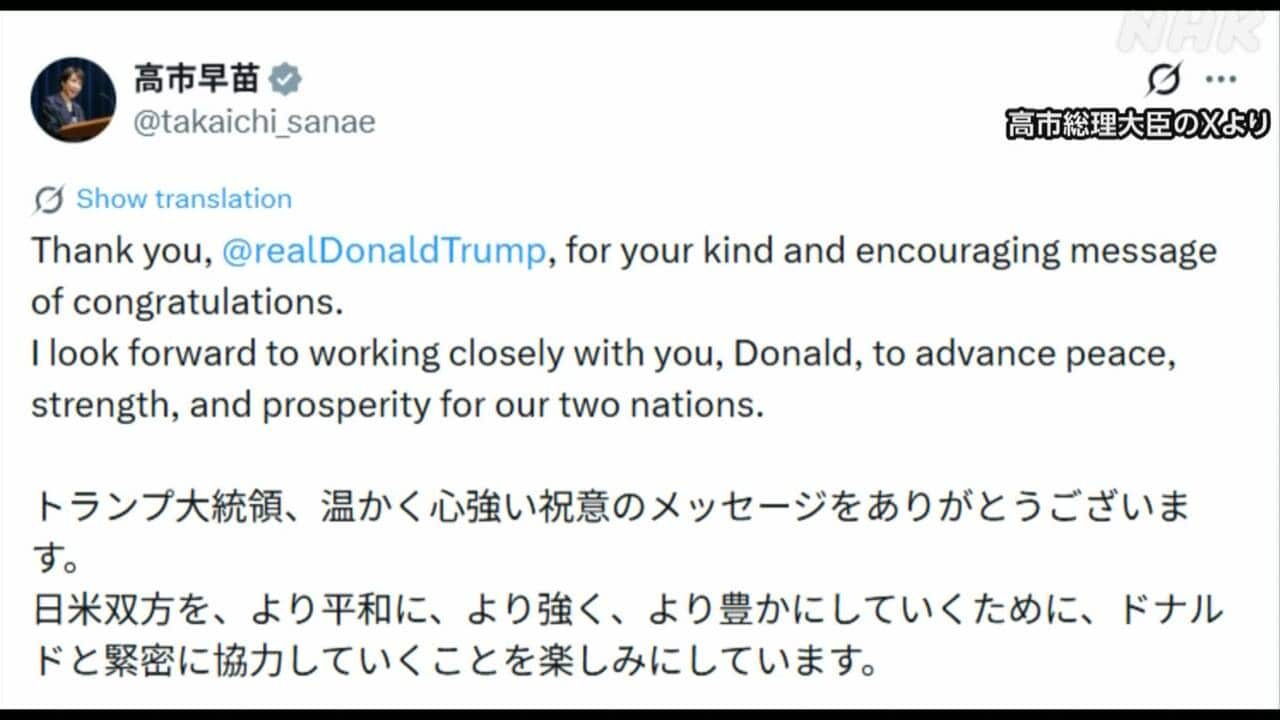
Task: Click the Grok icon beside the more menu
Action: click(x=1165, y=78)
